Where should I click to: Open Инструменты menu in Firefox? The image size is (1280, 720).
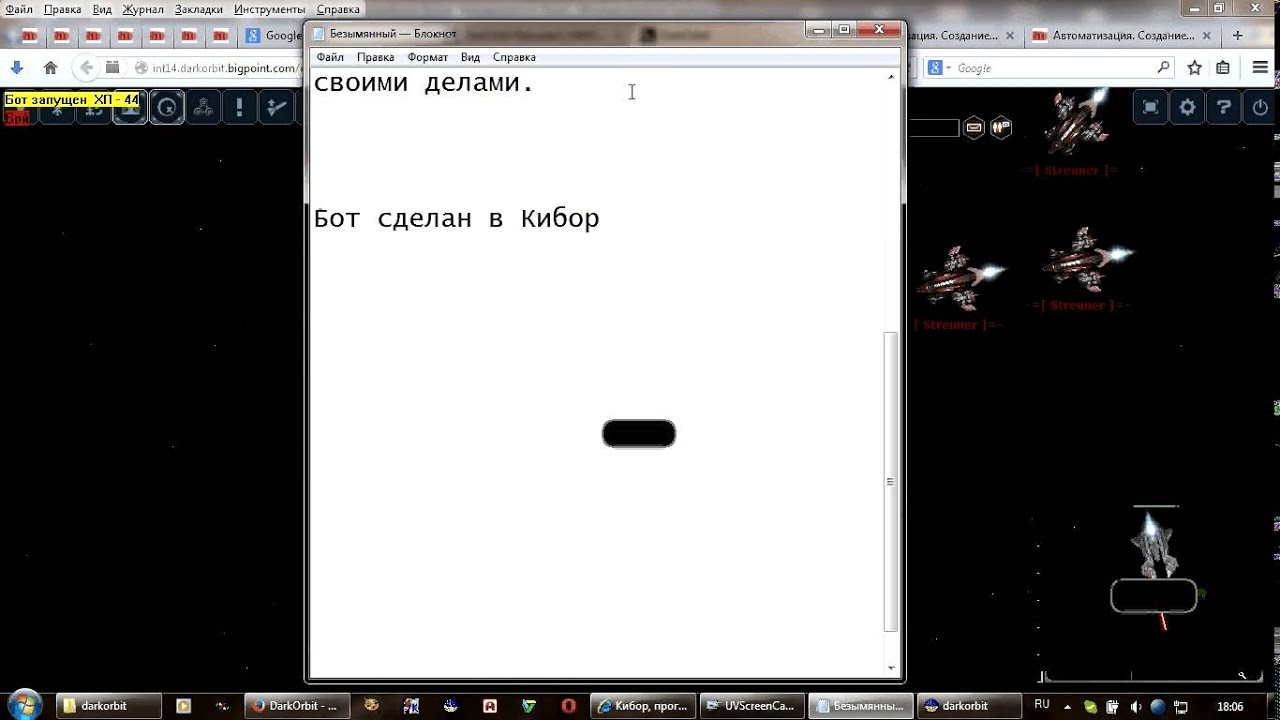click(270, 9)
